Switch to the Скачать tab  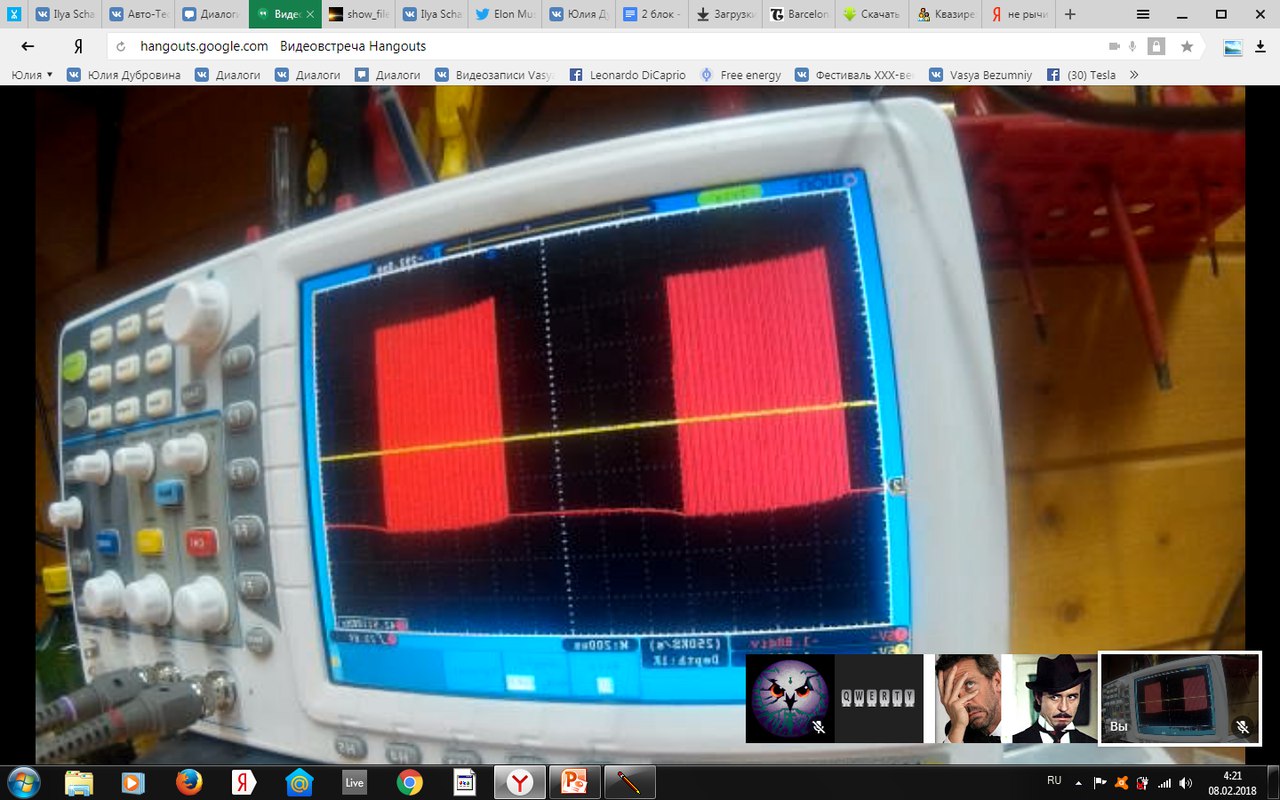pos(872,14)
